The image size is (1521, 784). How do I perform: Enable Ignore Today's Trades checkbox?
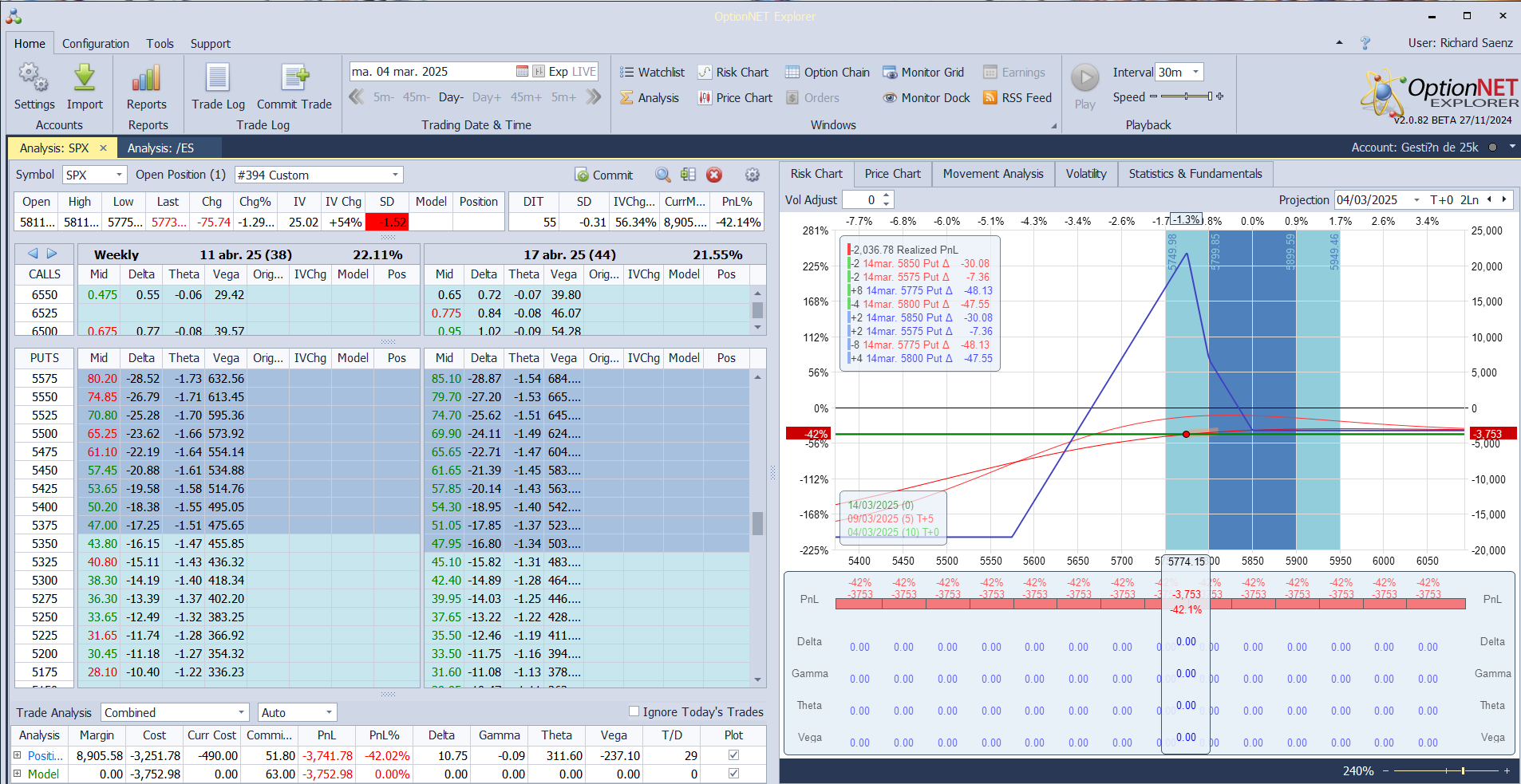point(634,711)
